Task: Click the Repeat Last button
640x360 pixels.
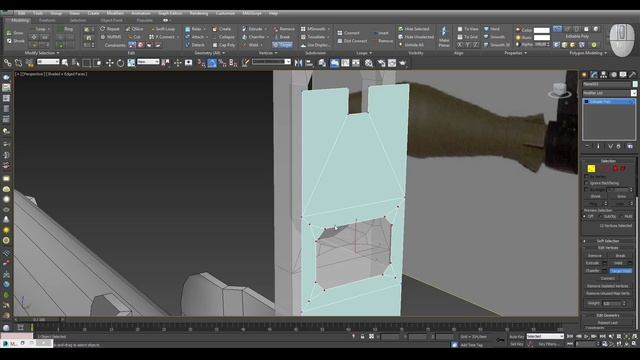Action: 608,322
